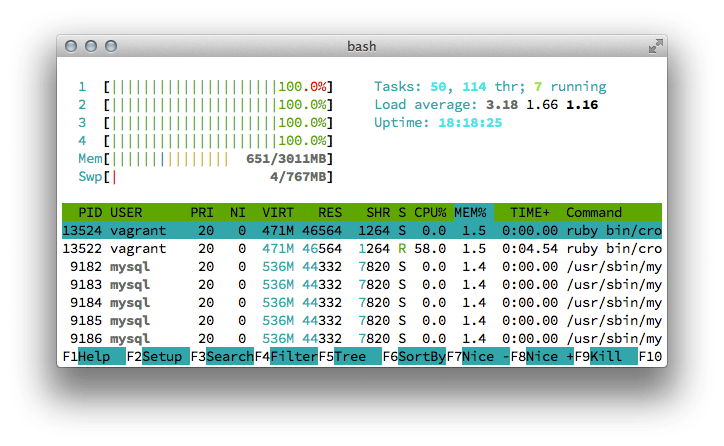Screen dimensions: 724x446
Task: Click the bash window title
Action: 362,46
